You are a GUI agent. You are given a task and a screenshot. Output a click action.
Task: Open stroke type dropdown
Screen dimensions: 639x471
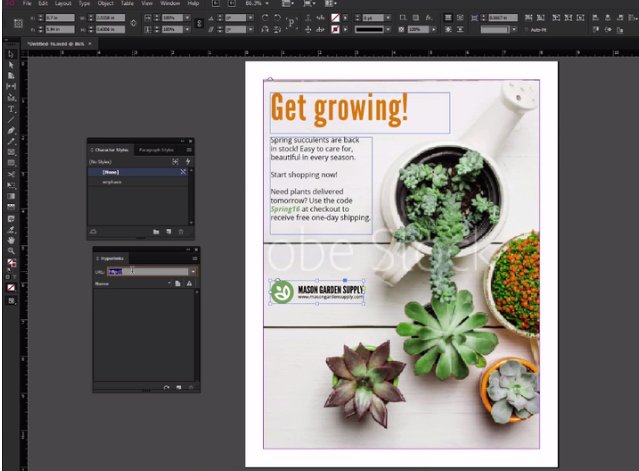pos(388,29)
